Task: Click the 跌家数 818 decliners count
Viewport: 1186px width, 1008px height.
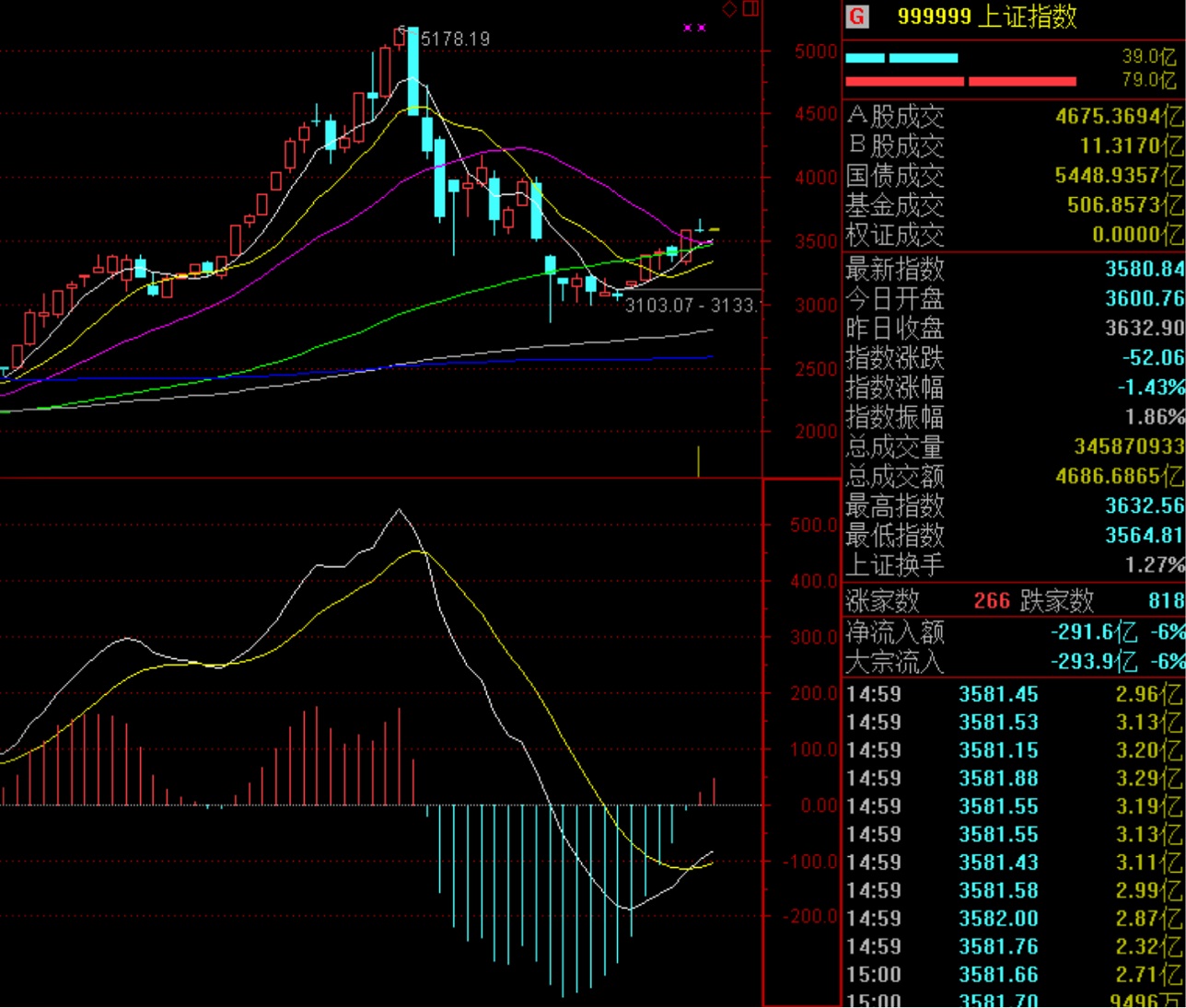Action: (1165, 601)
